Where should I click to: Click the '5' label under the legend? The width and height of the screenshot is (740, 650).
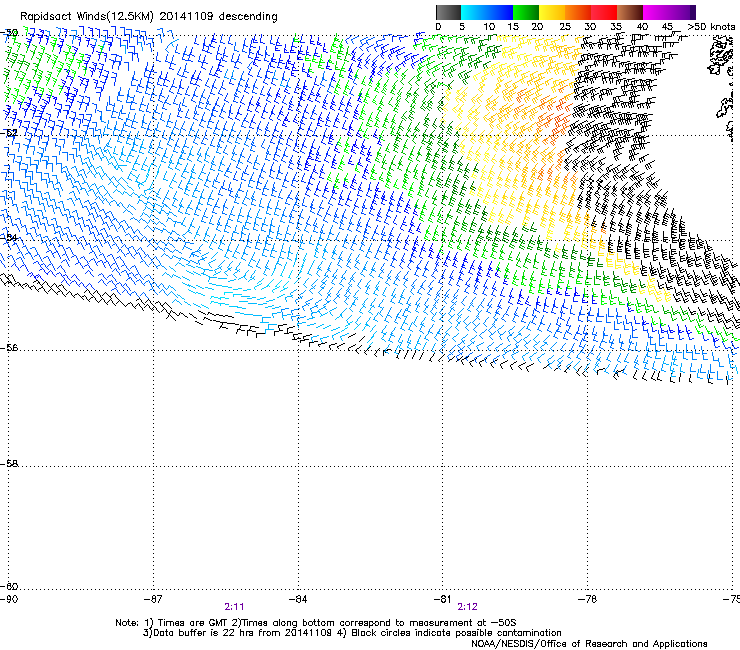(462, 27)
